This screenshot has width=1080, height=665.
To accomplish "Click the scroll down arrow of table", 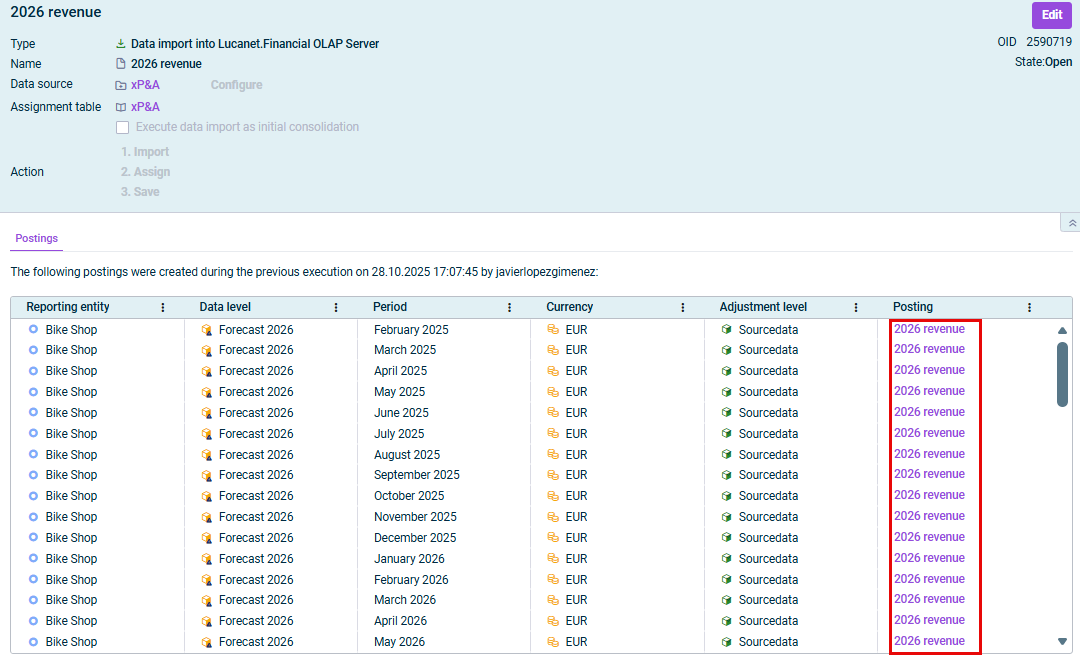I will (x=1062, y=641).
